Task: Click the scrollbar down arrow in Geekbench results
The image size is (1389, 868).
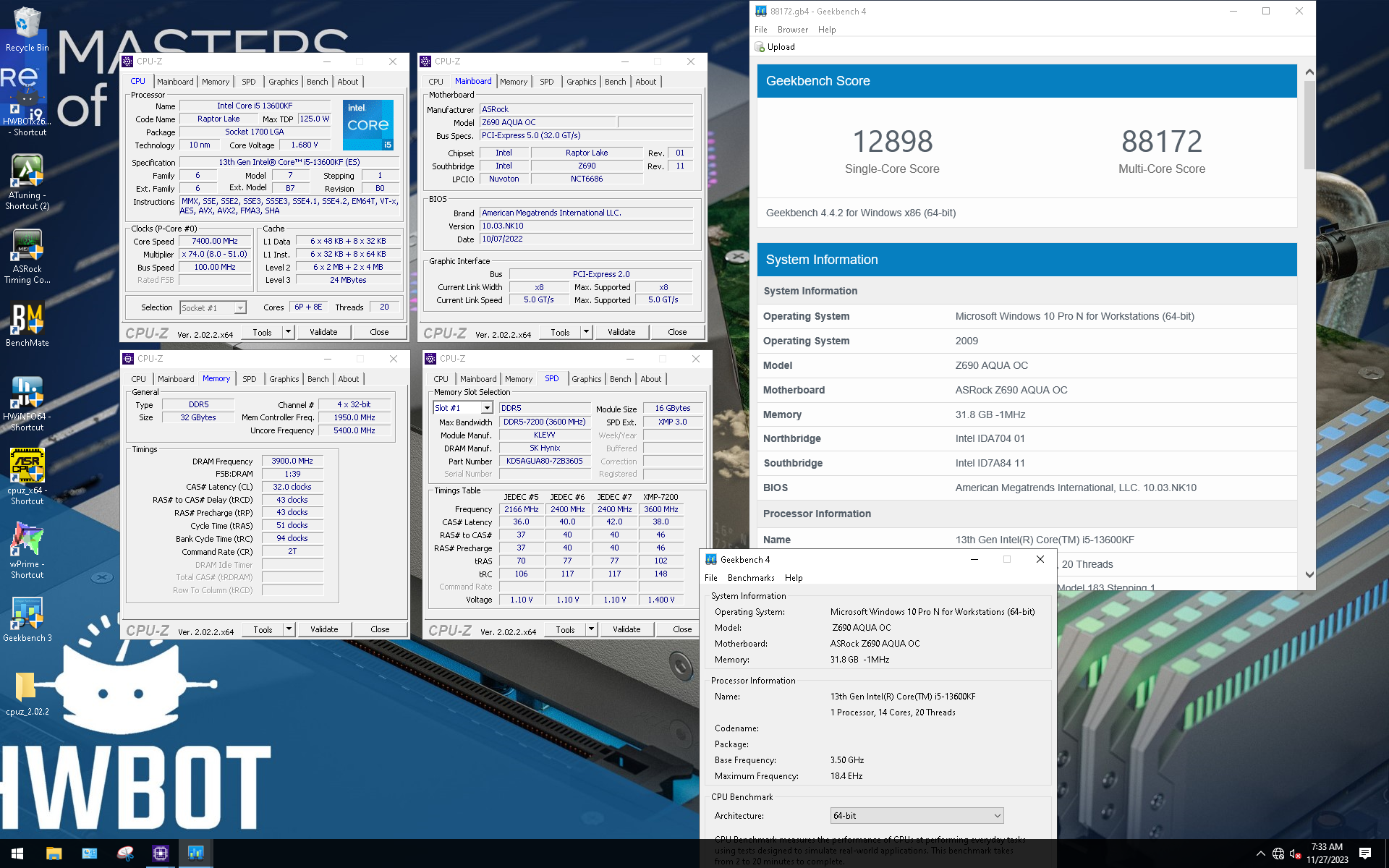Action: pos(1309,574)
